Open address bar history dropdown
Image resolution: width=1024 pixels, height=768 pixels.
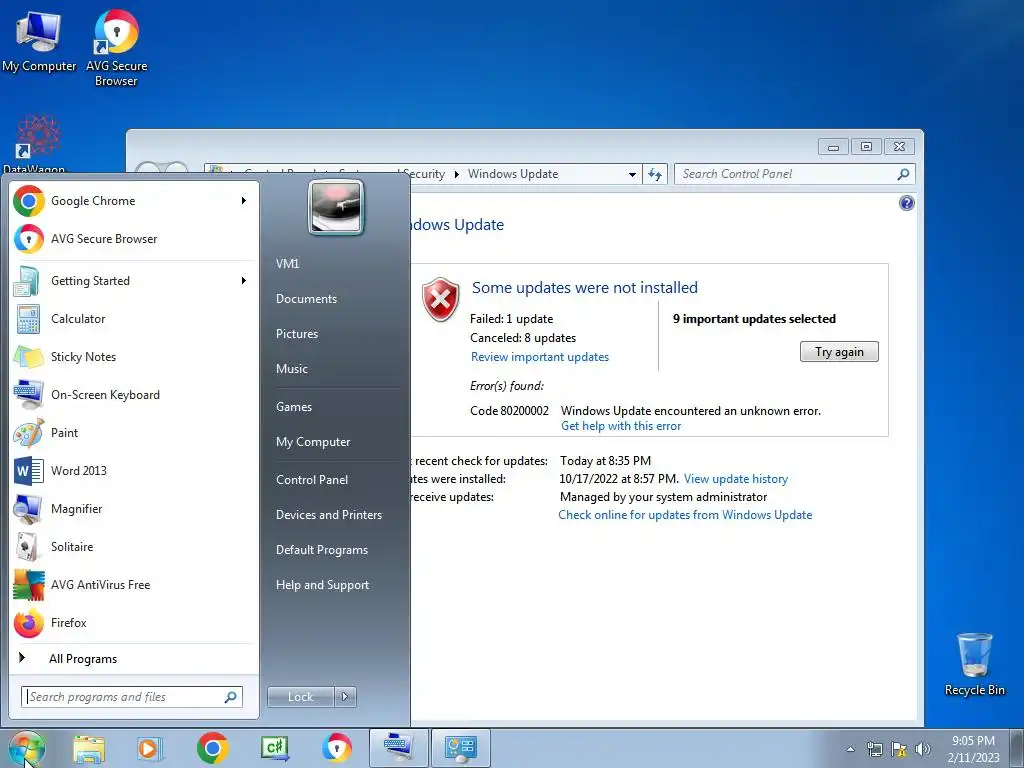(x=632, y=174)
